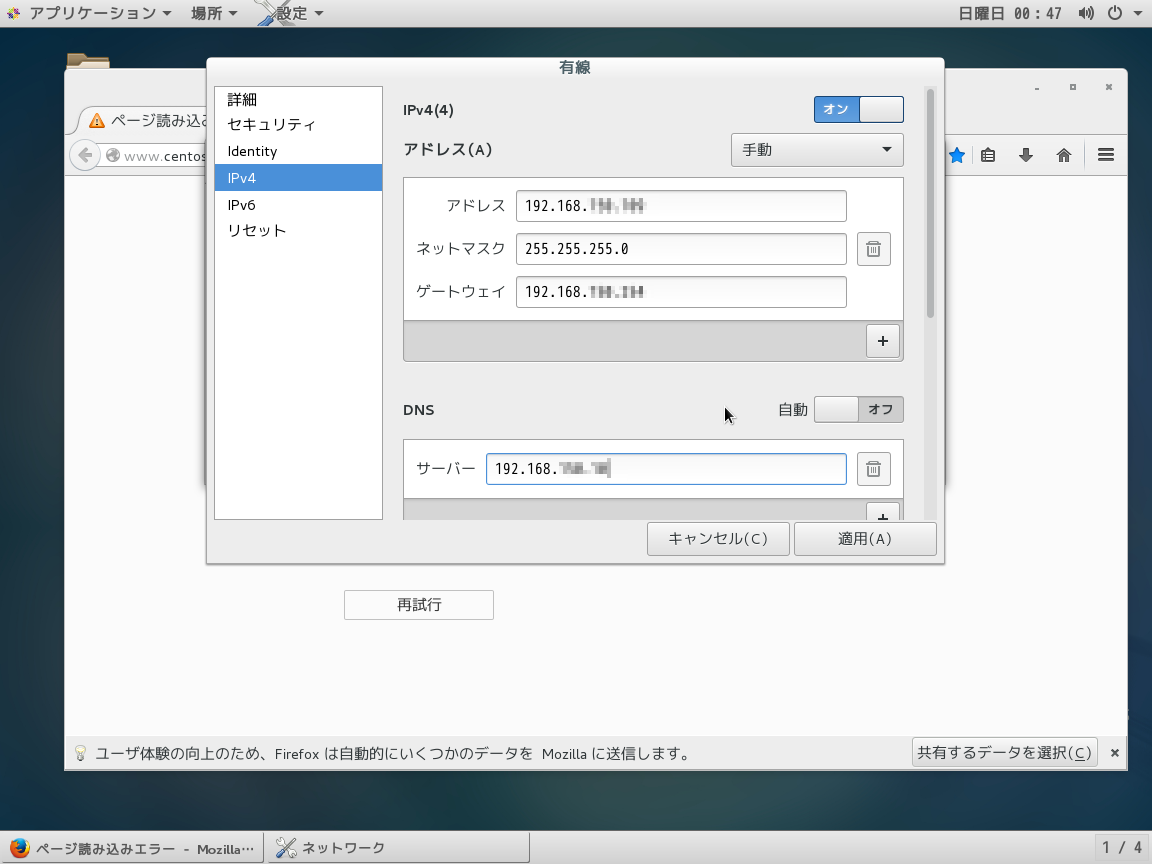Click warning icon on Firefox tab

click(97, 120)
